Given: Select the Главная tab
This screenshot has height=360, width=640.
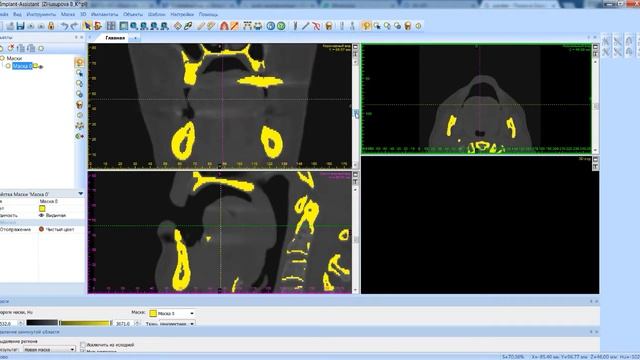Looking at the screenshot, I should point(115,38).
